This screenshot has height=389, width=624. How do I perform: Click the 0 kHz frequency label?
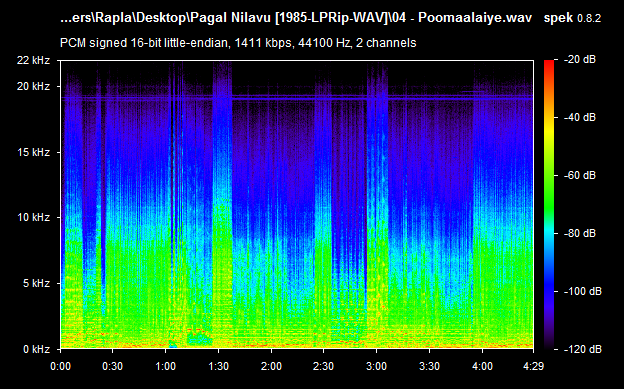click(x=36, y=349)
